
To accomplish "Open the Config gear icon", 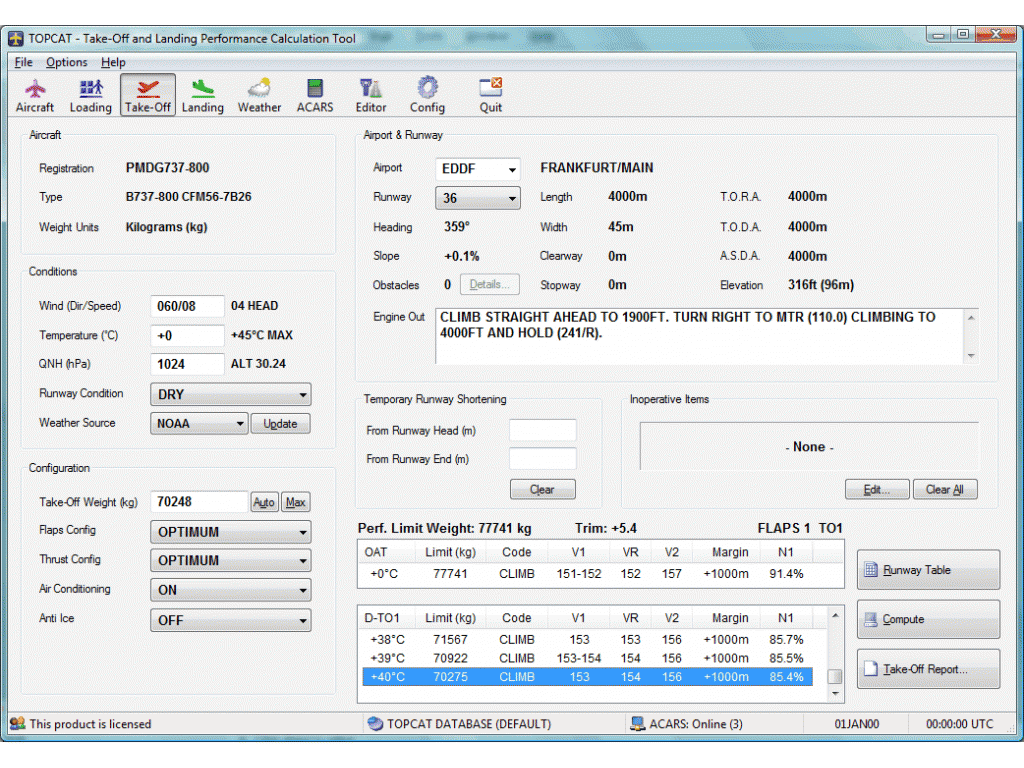I will tap(427, 95).
